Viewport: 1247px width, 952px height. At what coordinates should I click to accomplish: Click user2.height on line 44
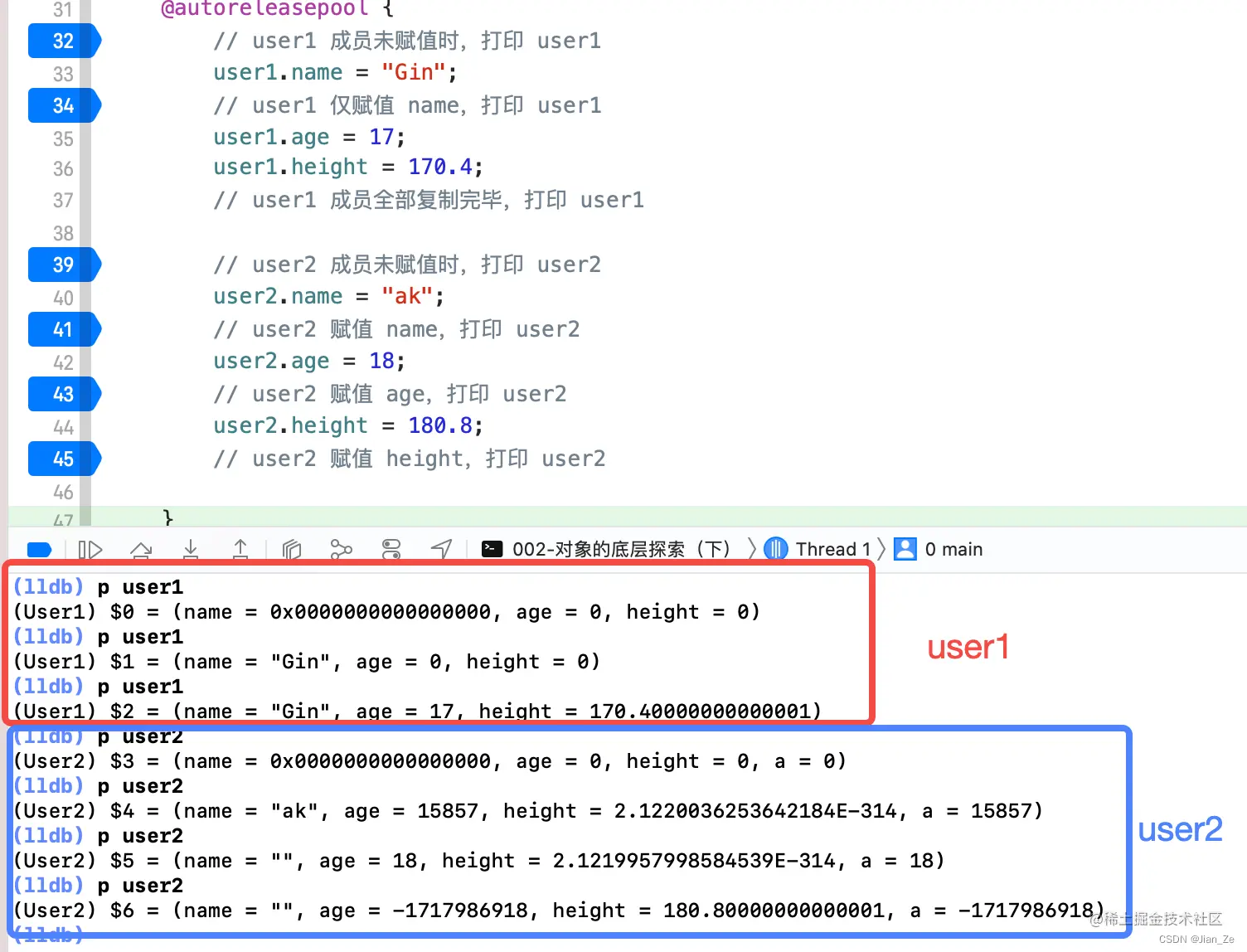(x=290, y=425)
